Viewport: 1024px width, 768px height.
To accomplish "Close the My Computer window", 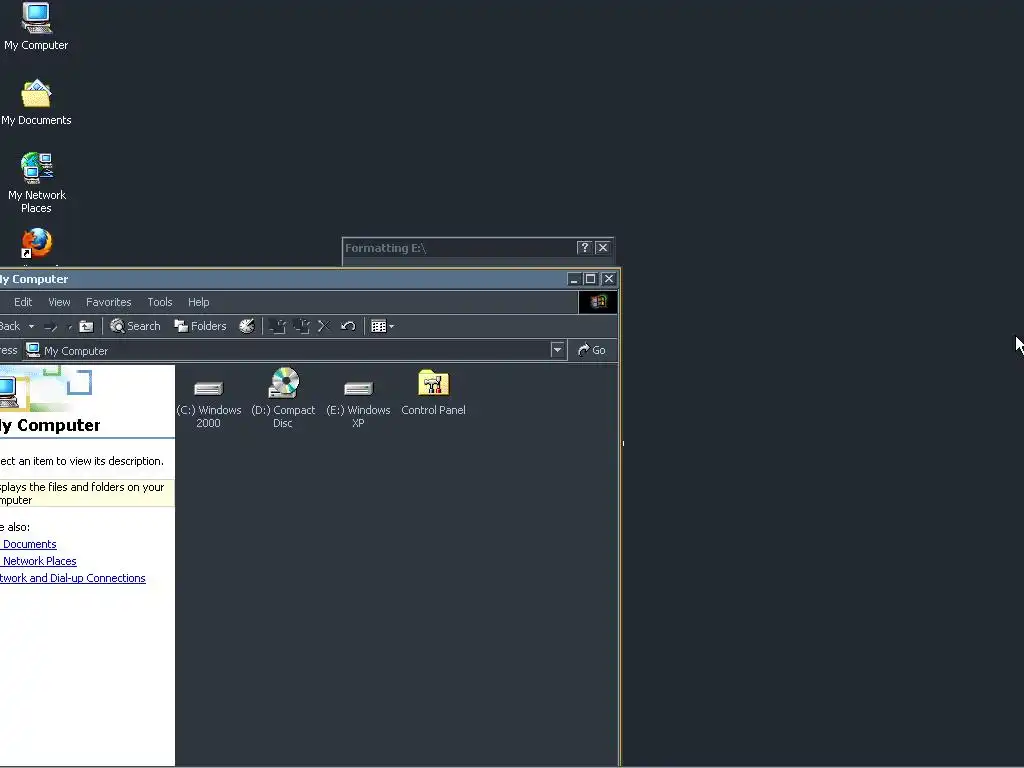I will tap(609, 279).
